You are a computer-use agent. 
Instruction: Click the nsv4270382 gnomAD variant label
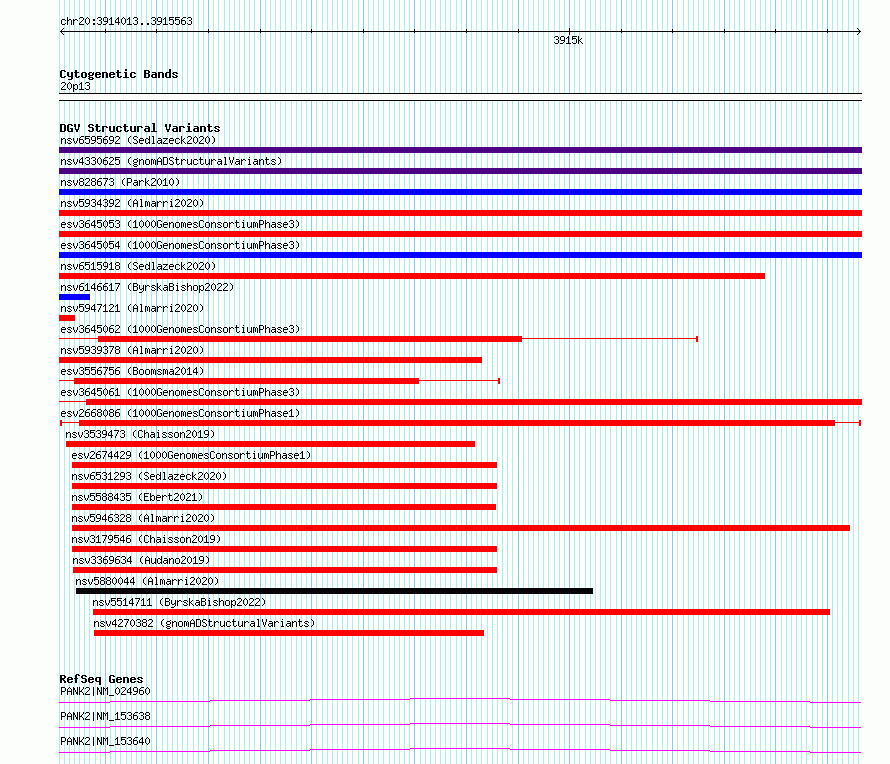coord(204,623)
